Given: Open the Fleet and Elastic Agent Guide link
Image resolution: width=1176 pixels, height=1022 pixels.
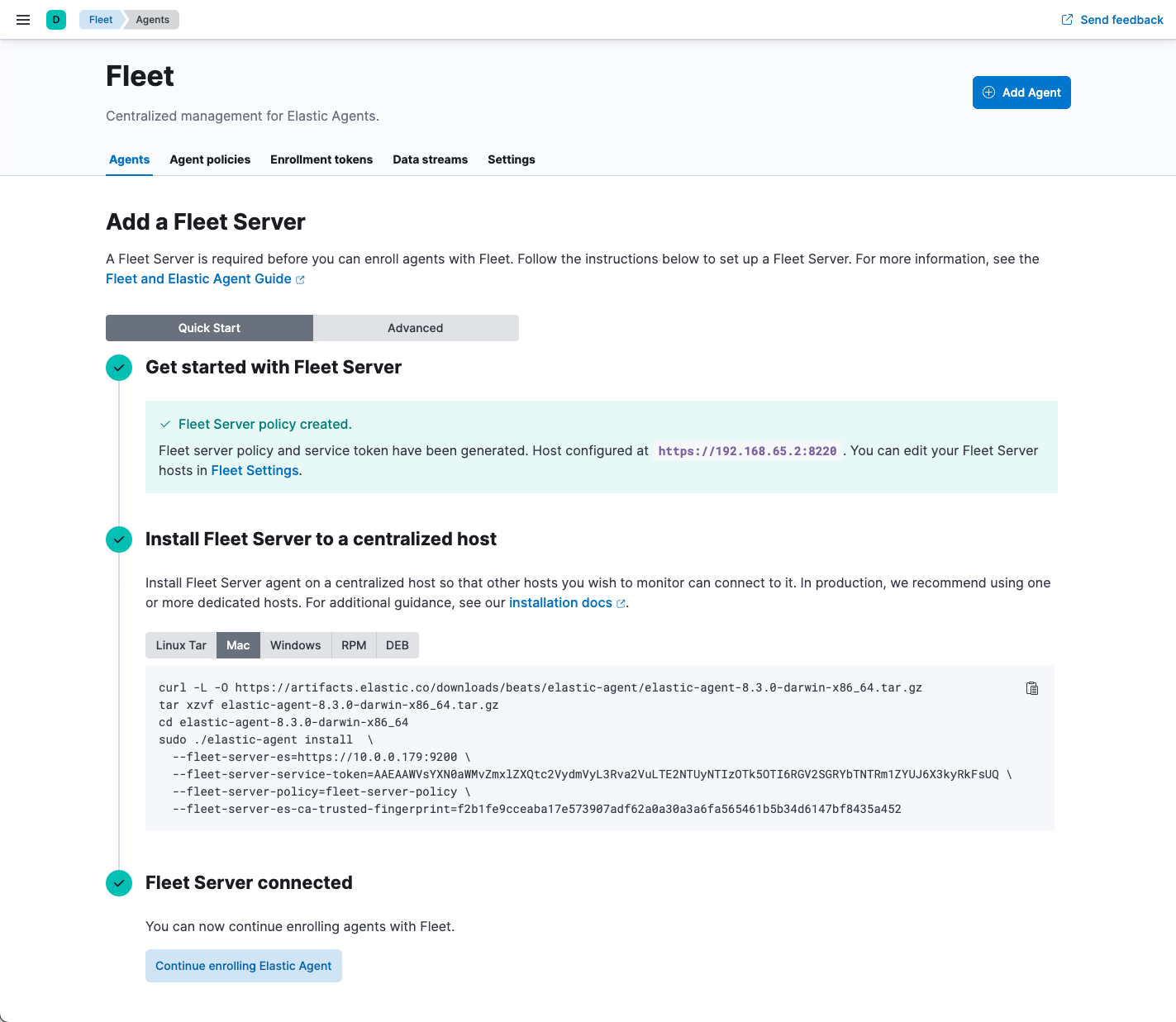Looking at the screenshot, I should click(199, 278).
